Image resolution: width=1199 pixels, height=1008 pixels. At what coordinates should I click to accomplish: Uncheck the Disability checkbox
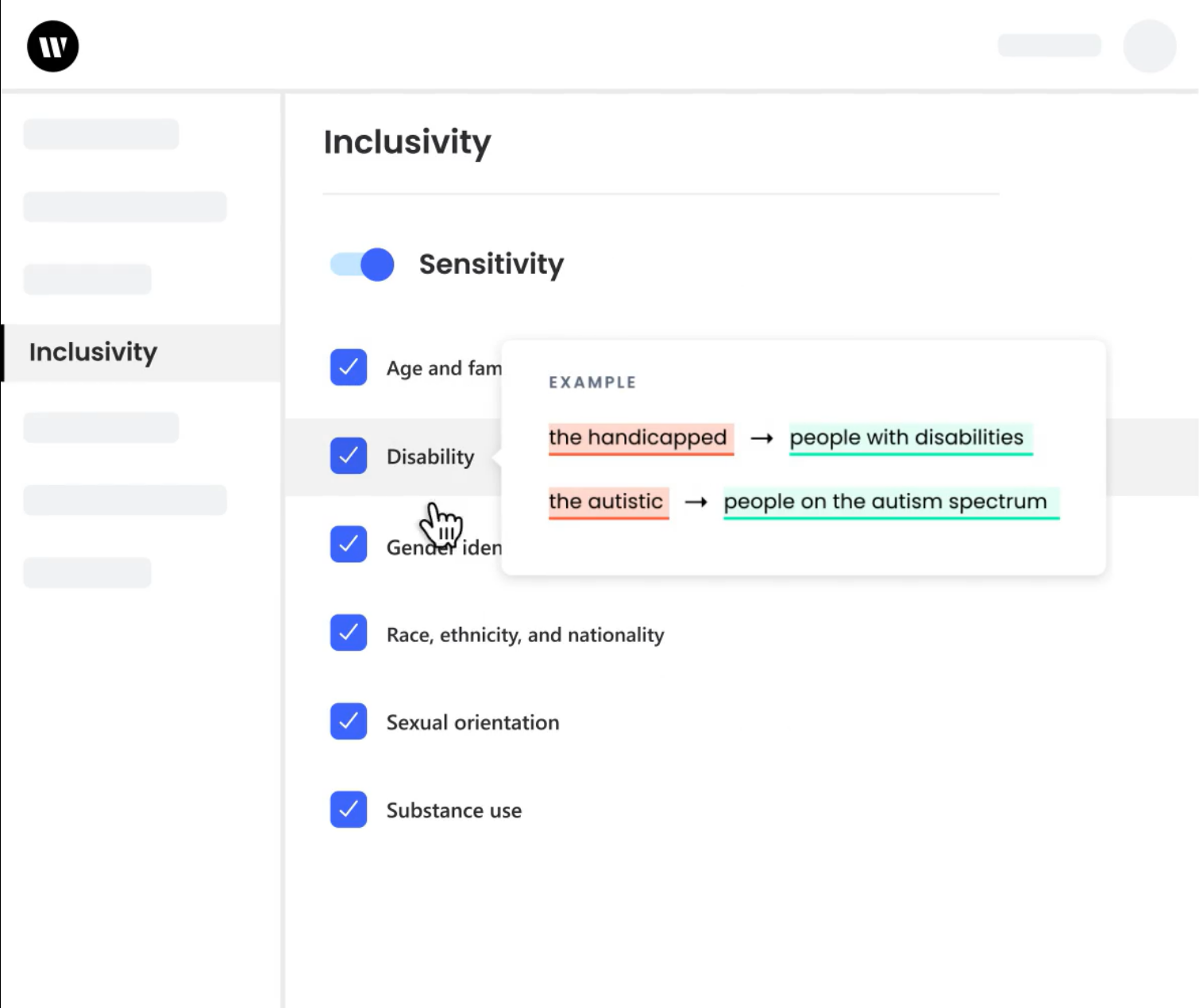(349, 456)
